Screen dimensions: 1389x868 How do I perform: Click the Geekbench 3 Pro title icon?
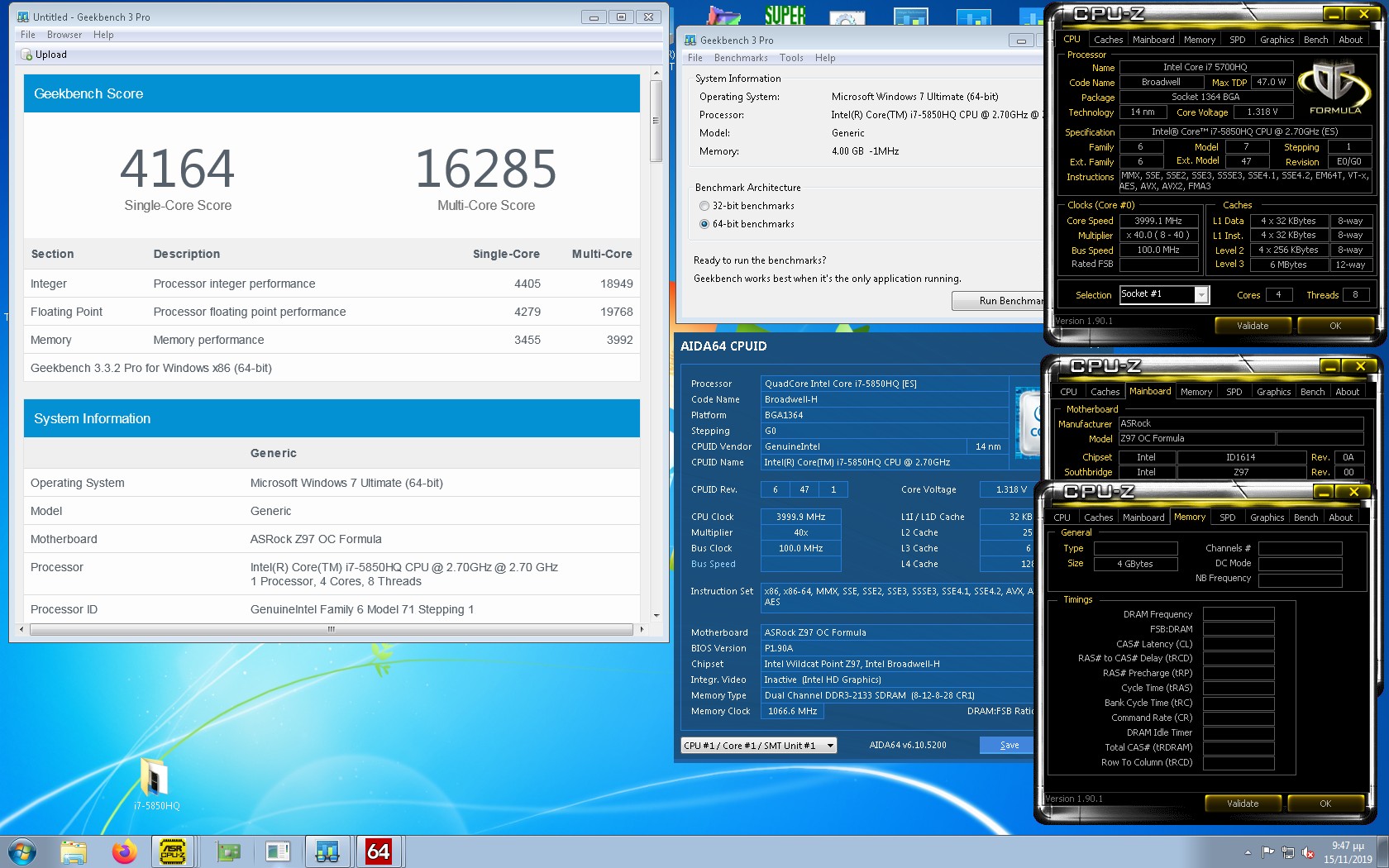[x=690, y=40]
